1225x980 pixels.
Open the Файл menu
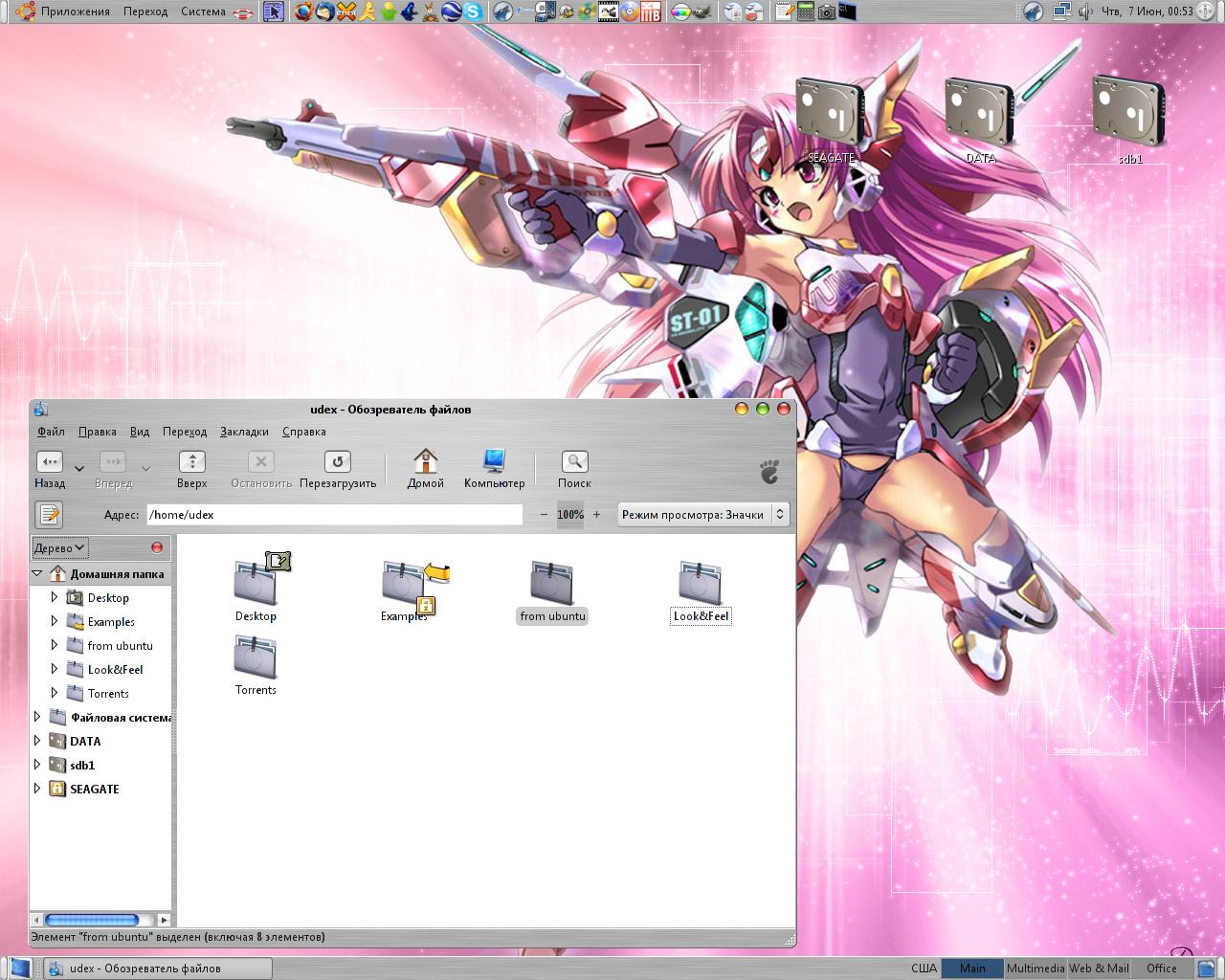pos(51,432)
